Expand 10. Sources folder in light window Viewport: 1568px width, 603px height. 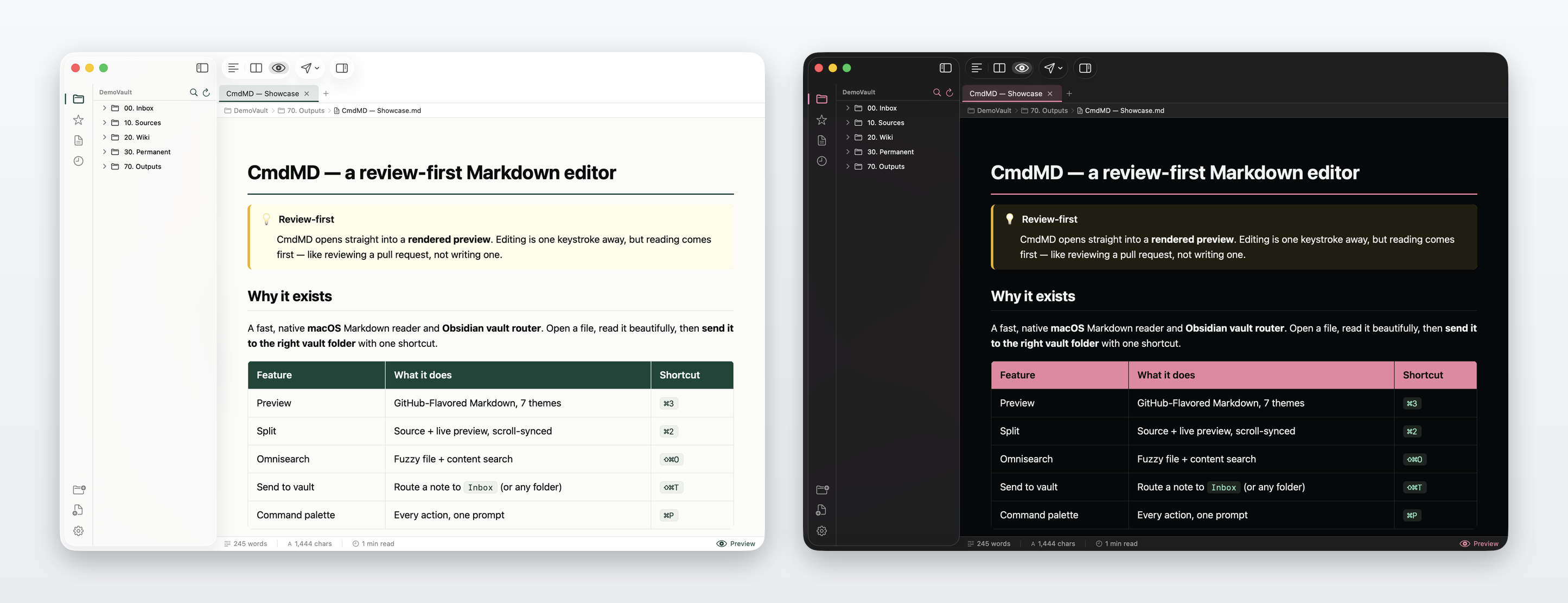point(105,123)
